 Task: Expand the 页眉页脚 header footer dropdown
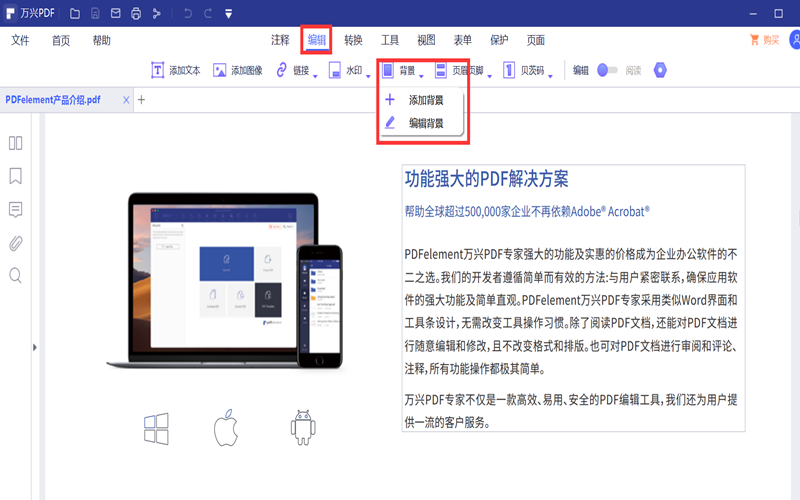490,74
